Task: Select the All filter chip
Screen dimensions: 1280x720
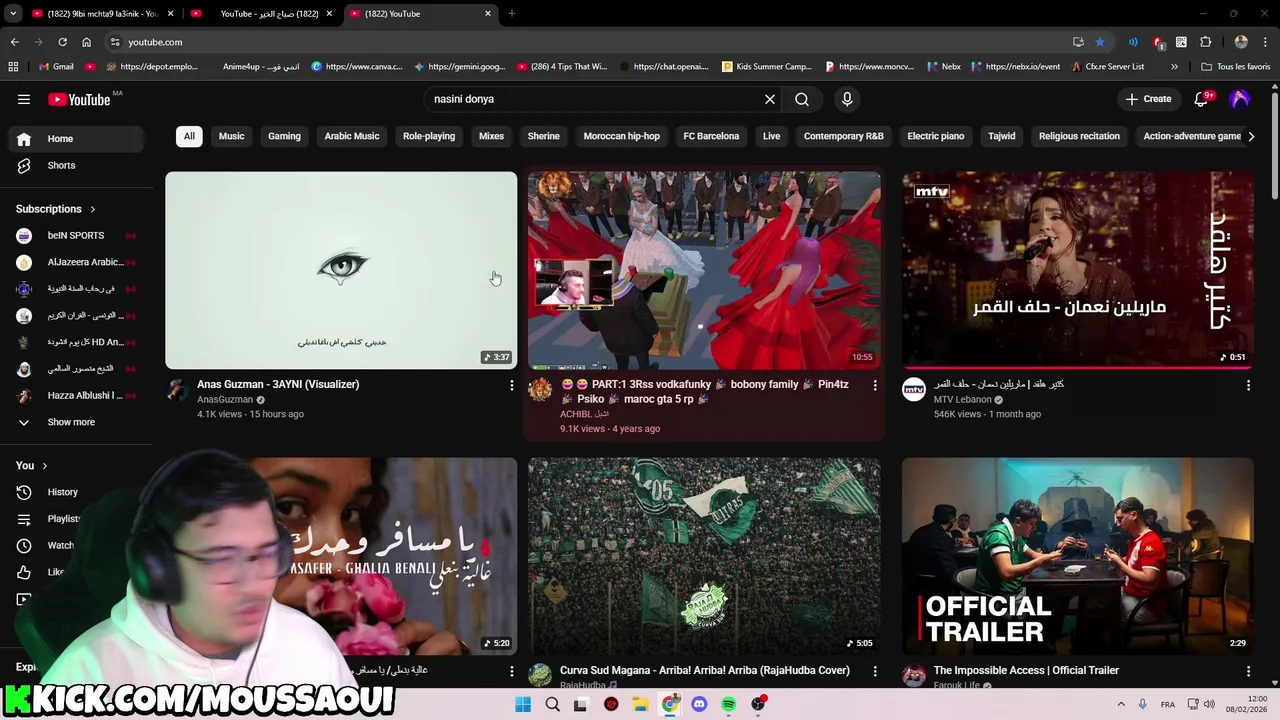Action: (189, 136)
